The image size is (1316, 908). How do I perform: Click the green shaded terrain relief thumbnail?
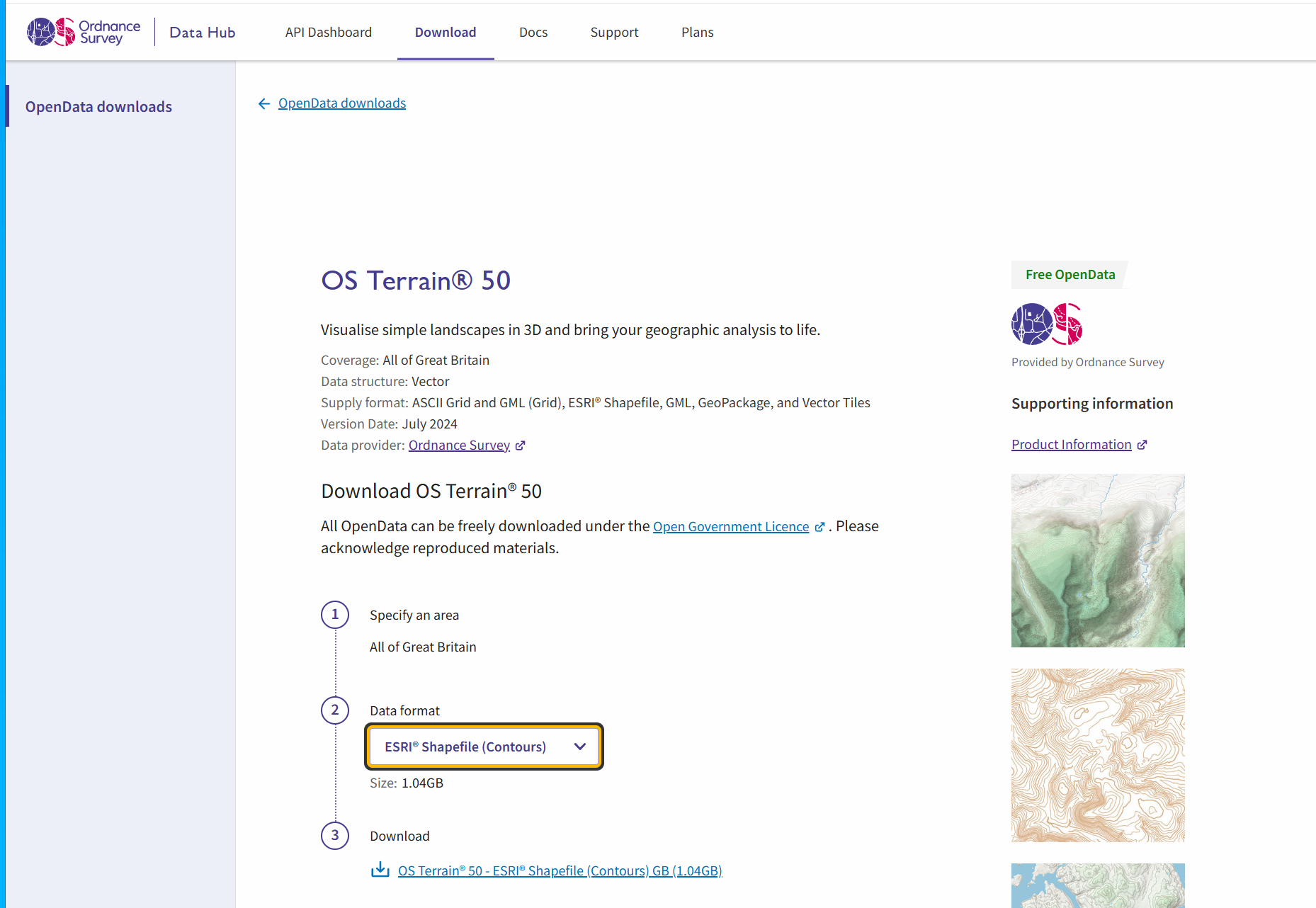(x=1098, y=560)
